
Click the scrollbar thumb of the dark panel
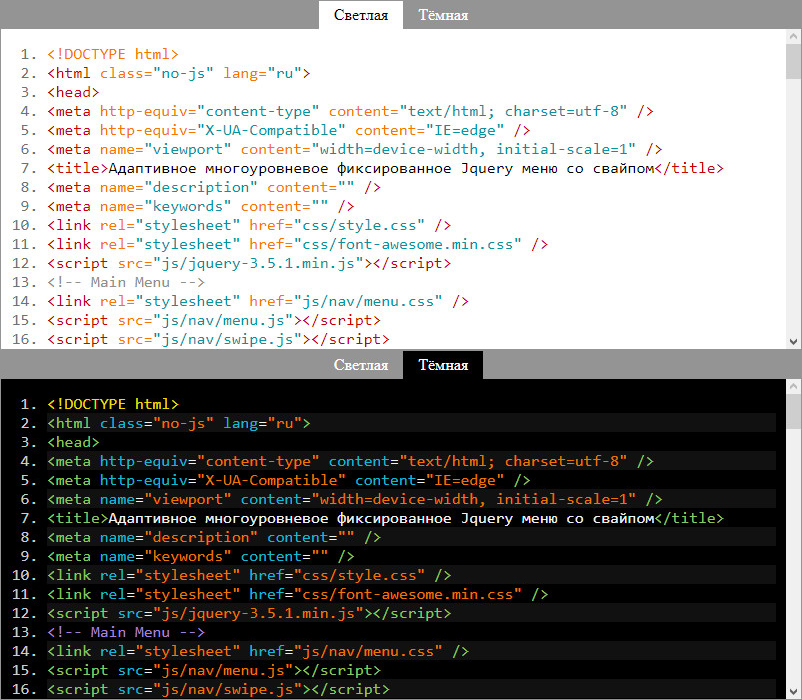793,412
